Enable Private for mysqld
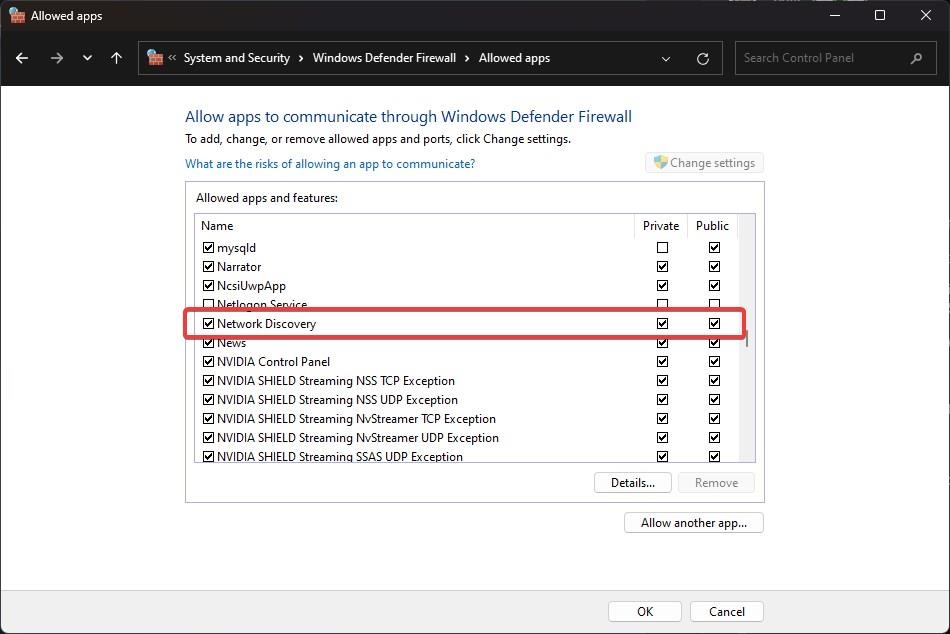 coord(662,247)
